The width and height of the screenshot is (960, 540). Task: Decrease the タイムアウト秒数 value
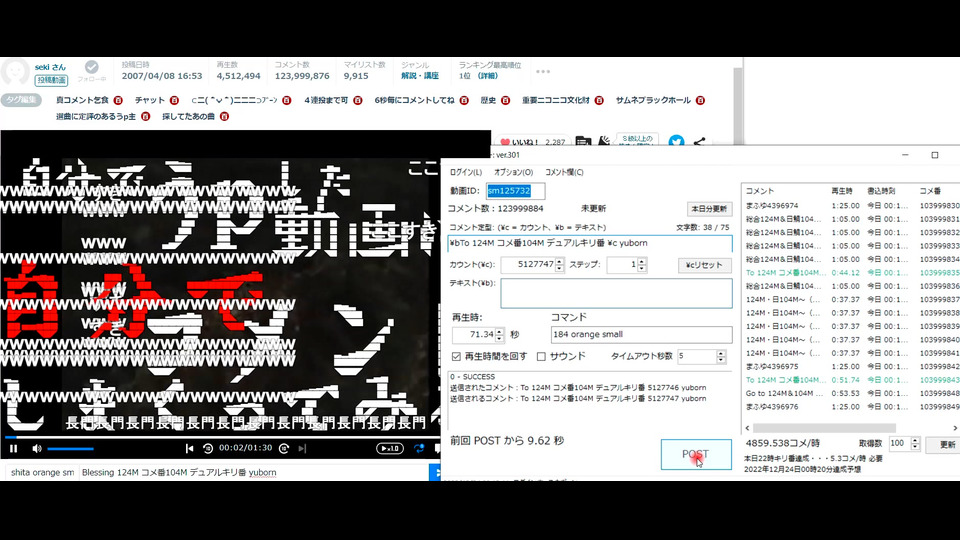coord(721,360)
